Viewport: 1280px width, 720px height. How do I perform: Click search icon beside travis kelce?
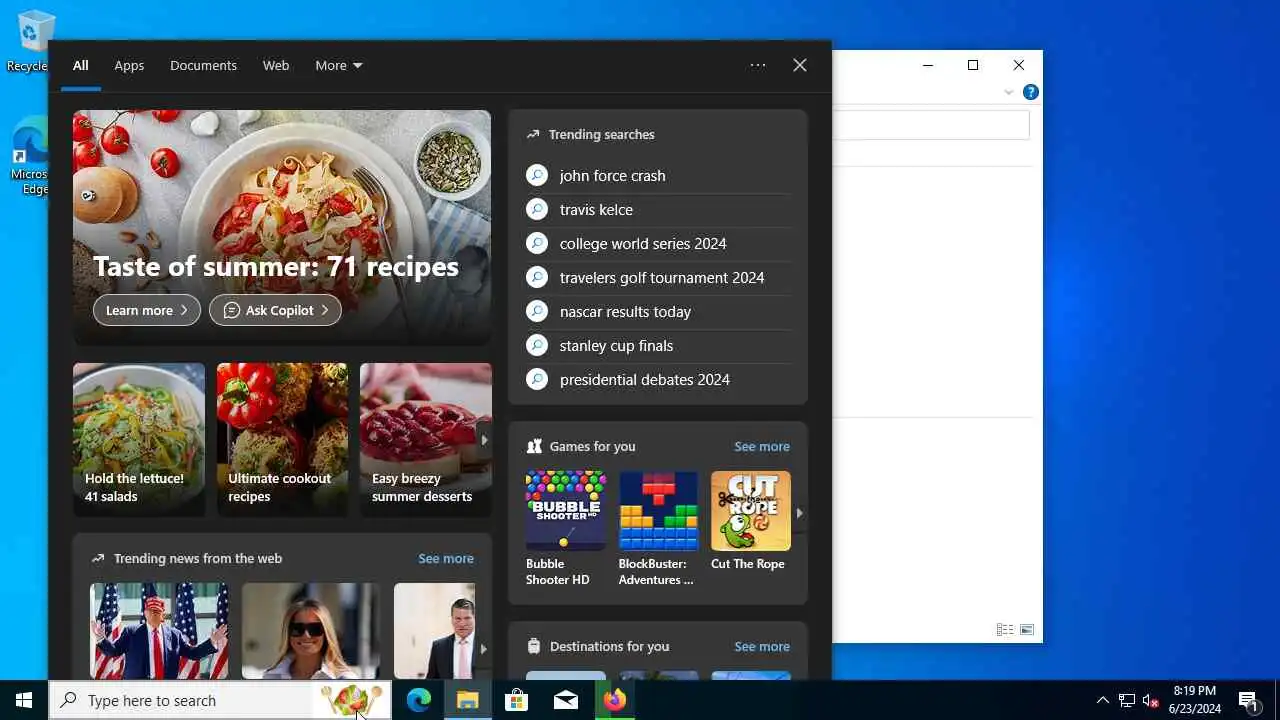click(x=537, y=209)
